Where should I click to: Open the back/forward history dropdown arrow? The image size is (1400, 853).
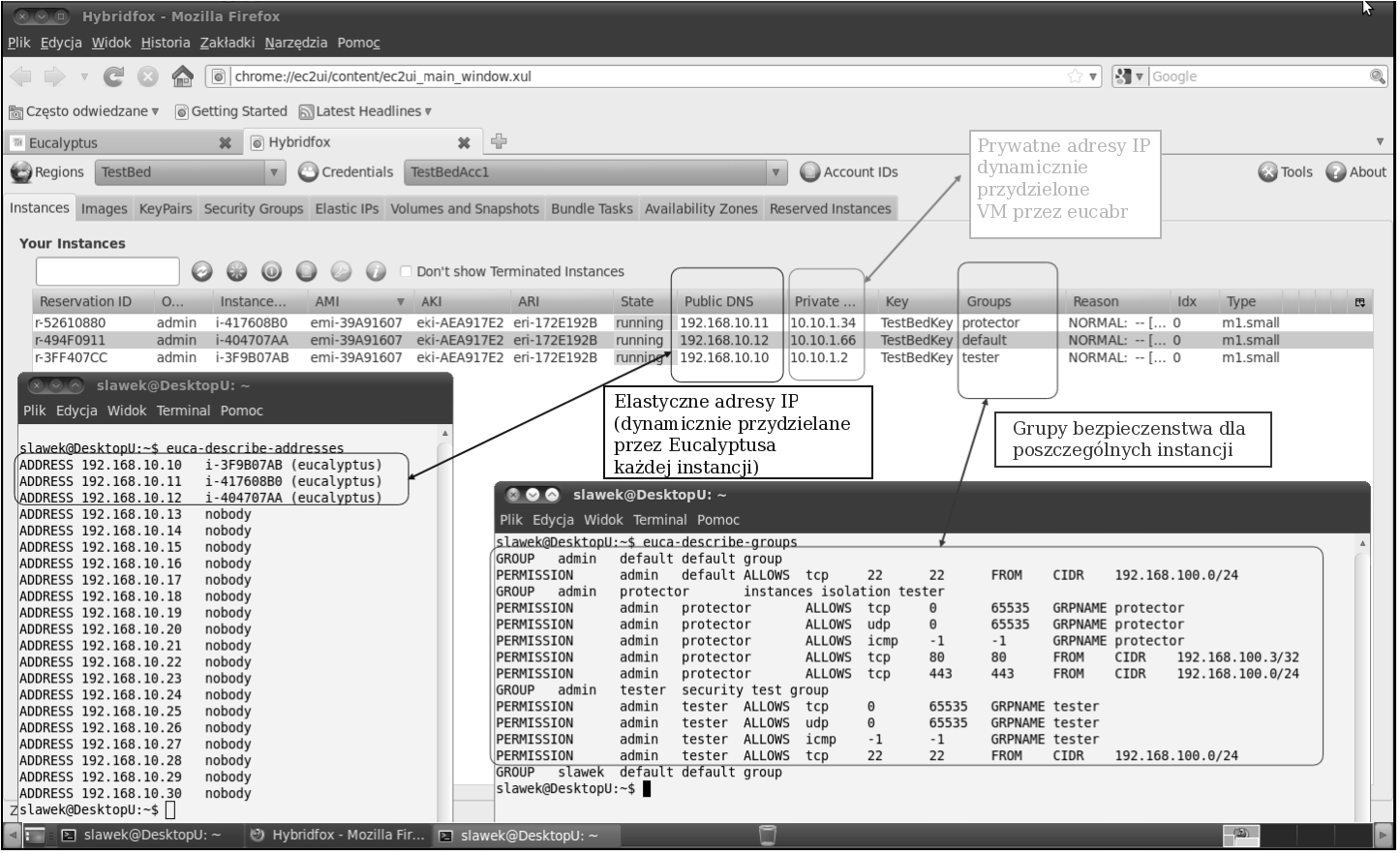pyautogui.click(x=84, y=76)
